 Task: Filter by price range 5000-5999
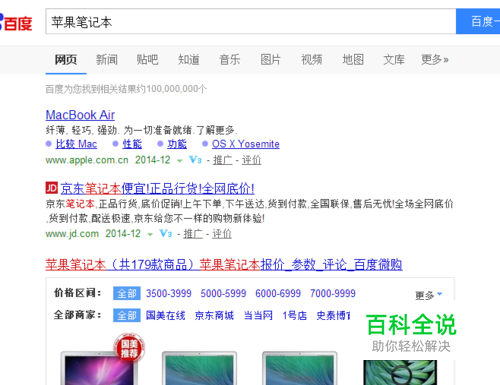coord(223,293)
